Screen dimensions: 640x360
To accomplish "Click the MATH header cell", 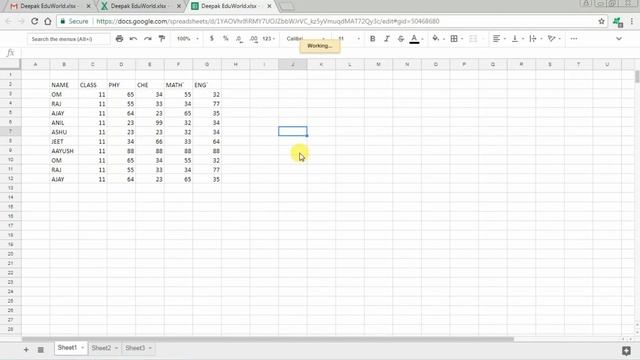I will 178,85.
